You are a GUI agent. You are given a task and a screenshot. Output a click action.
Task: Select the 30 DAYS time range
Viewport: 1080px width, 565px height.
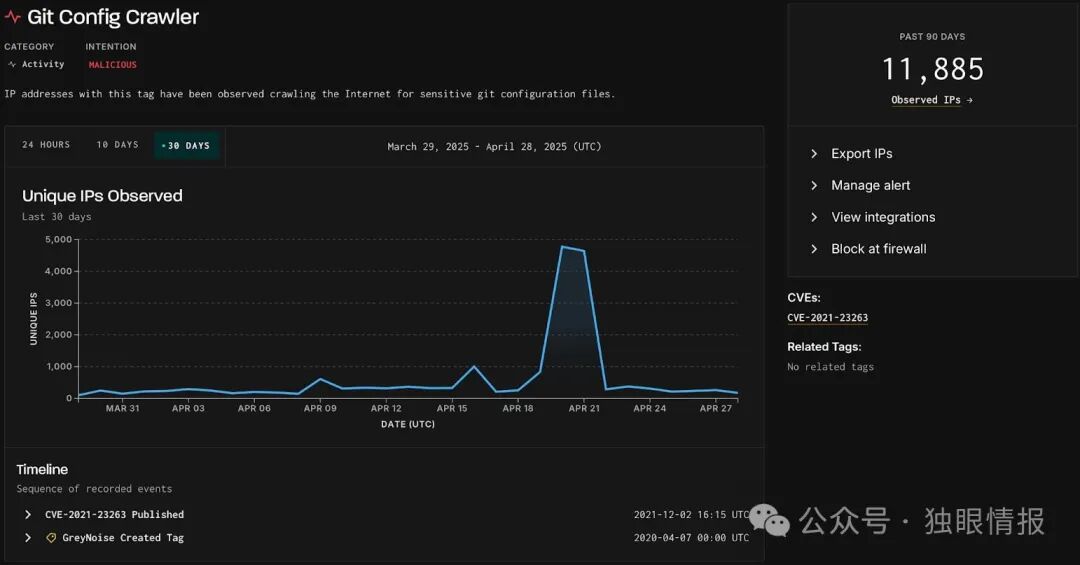point(187,145)
